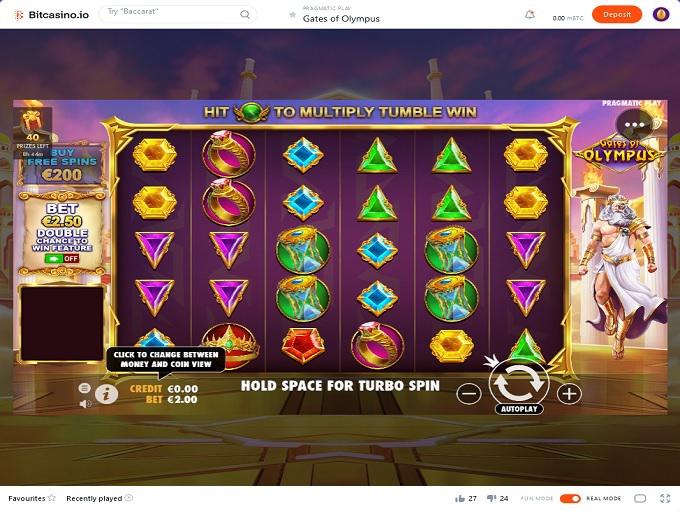
Task: Expand the three-dots game options bubble
Action: 634,125
